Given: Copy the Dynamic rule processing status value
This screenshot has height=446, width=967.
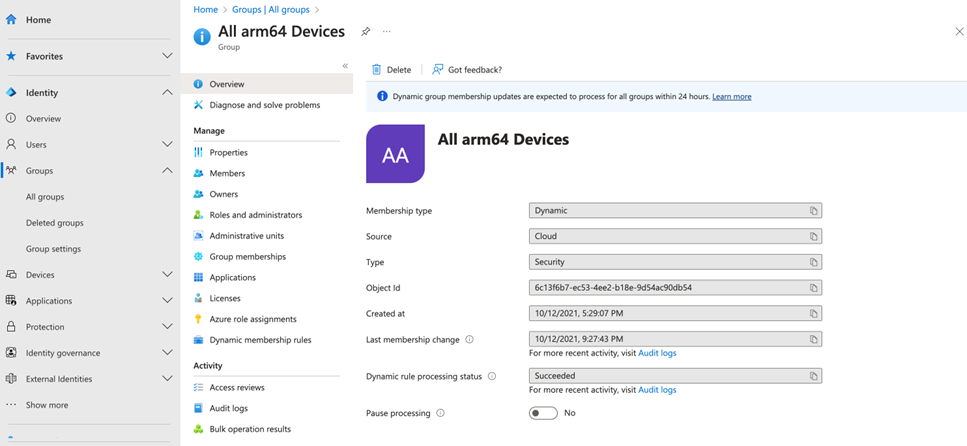Looking at the screenshot, I should tap(813, 376).
